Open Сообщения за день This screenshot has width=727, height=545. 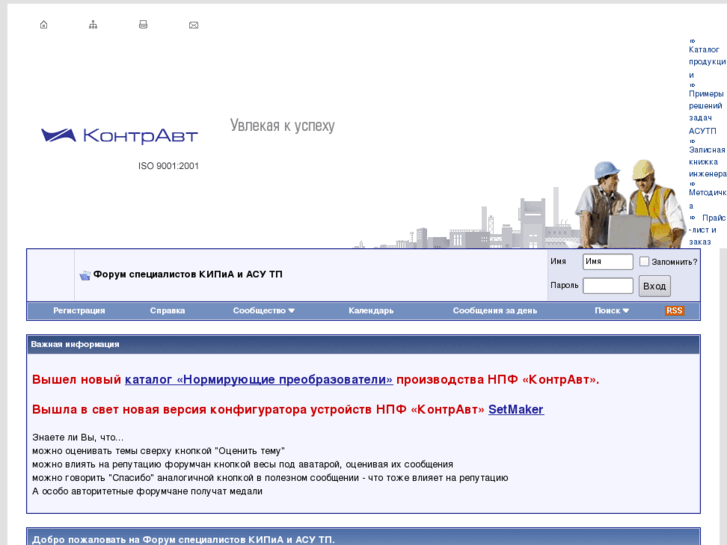[495, 311]
